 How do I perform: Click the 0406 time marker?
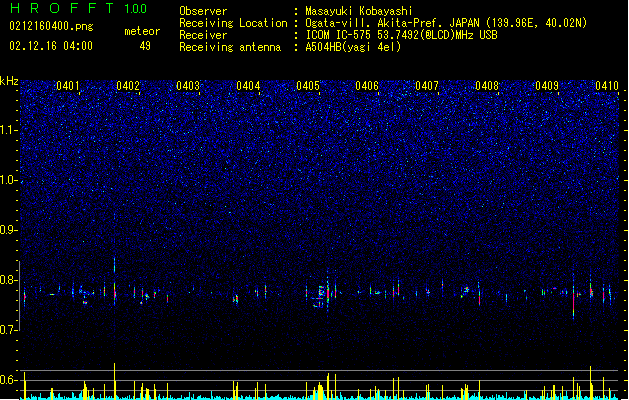click(367, 85)
